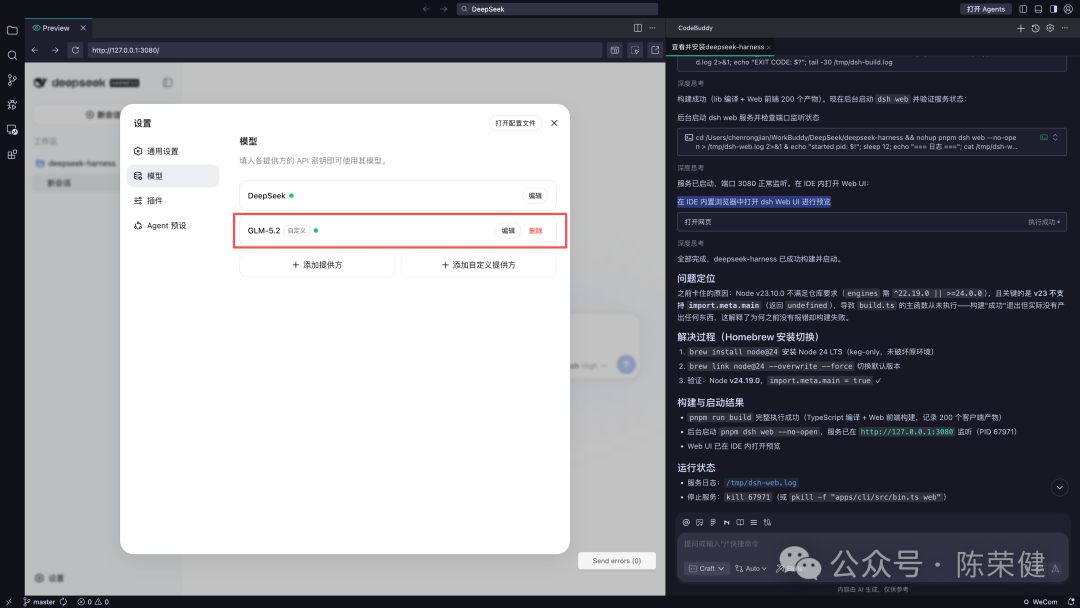This screenshot has height=608, width=1080.
Task: Open the Preview editor more actions menu
Action: point(652,28)
